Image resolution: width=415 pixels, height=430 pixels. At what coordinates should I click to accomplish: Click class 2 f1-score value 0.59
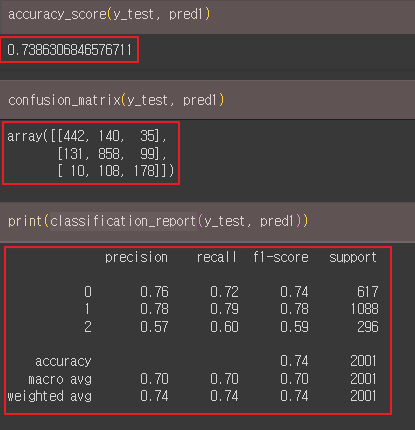[x=294, y=327]
